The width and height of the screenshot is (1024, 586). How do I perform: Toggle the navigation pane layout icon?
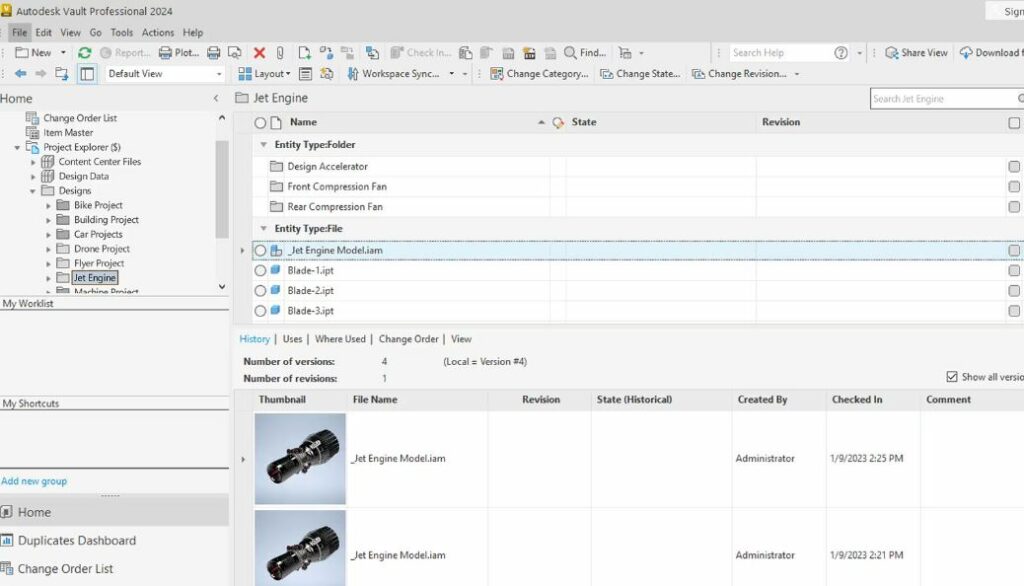pos(87,74)
